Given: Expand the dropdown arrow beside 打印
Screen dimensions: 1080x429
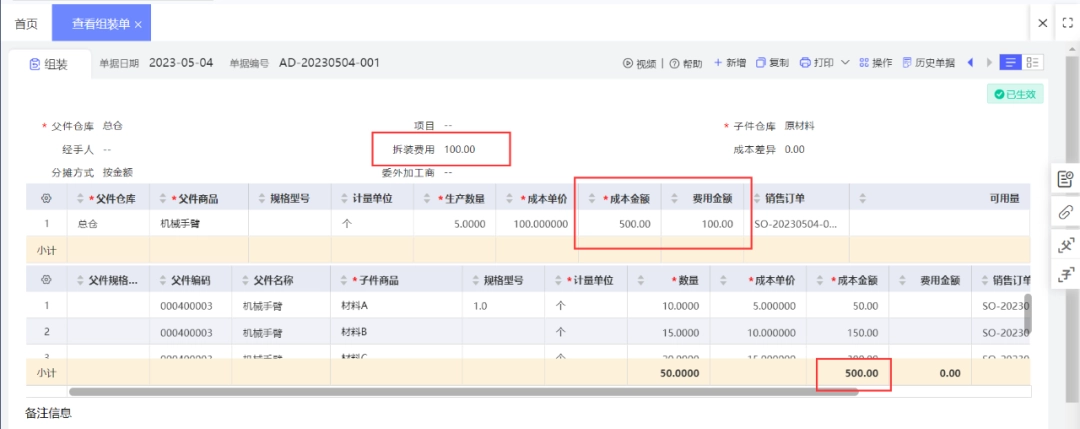Looking at the screenshot, I should pyautogui.click(x=845, y=63).
